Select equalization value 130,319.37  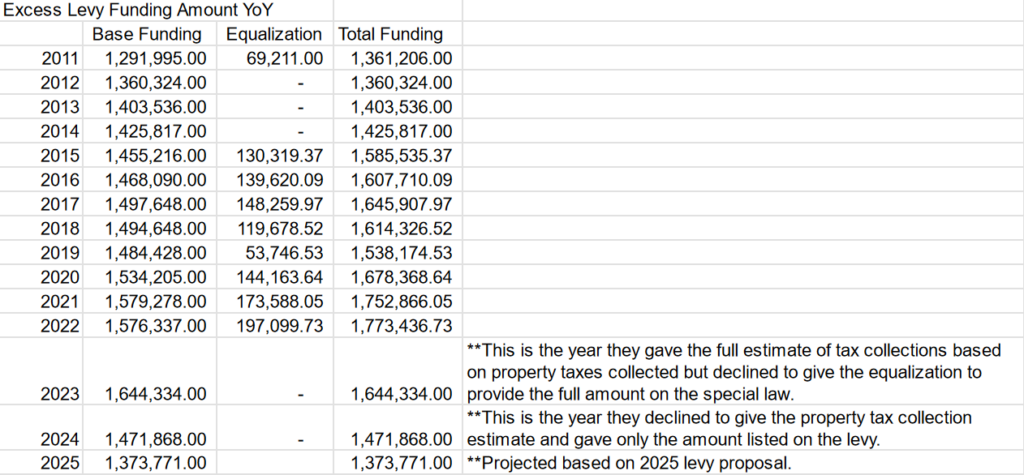(280, 156)
